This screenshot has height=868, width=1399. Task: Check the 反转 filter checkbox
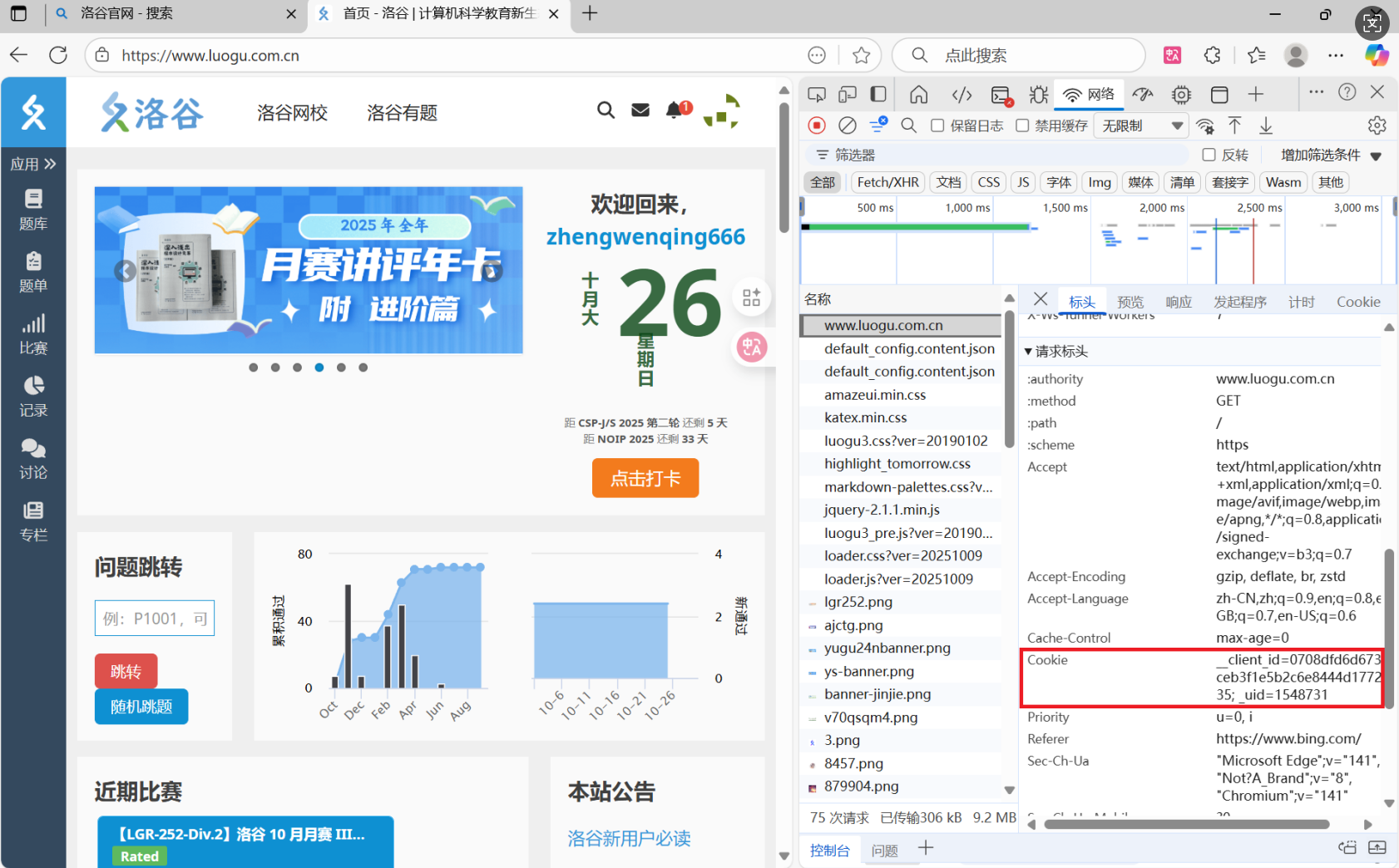(1209, 155)
